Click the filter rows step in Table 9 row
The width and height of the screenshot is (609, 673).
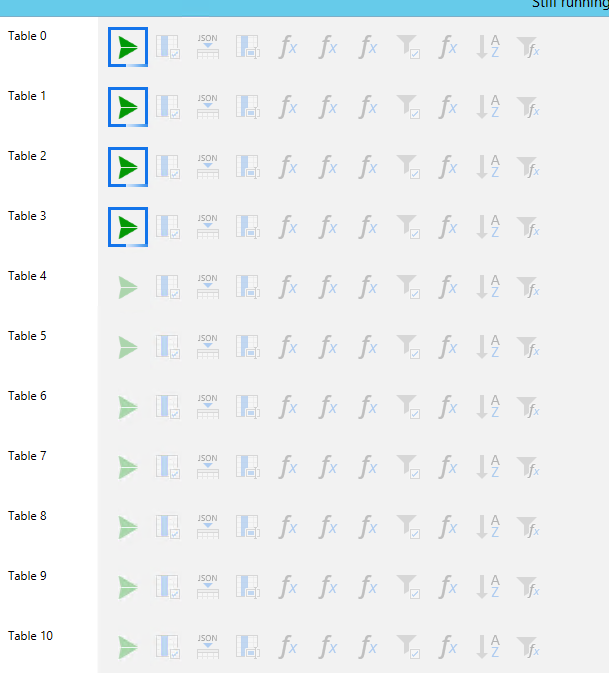[408, 587]
